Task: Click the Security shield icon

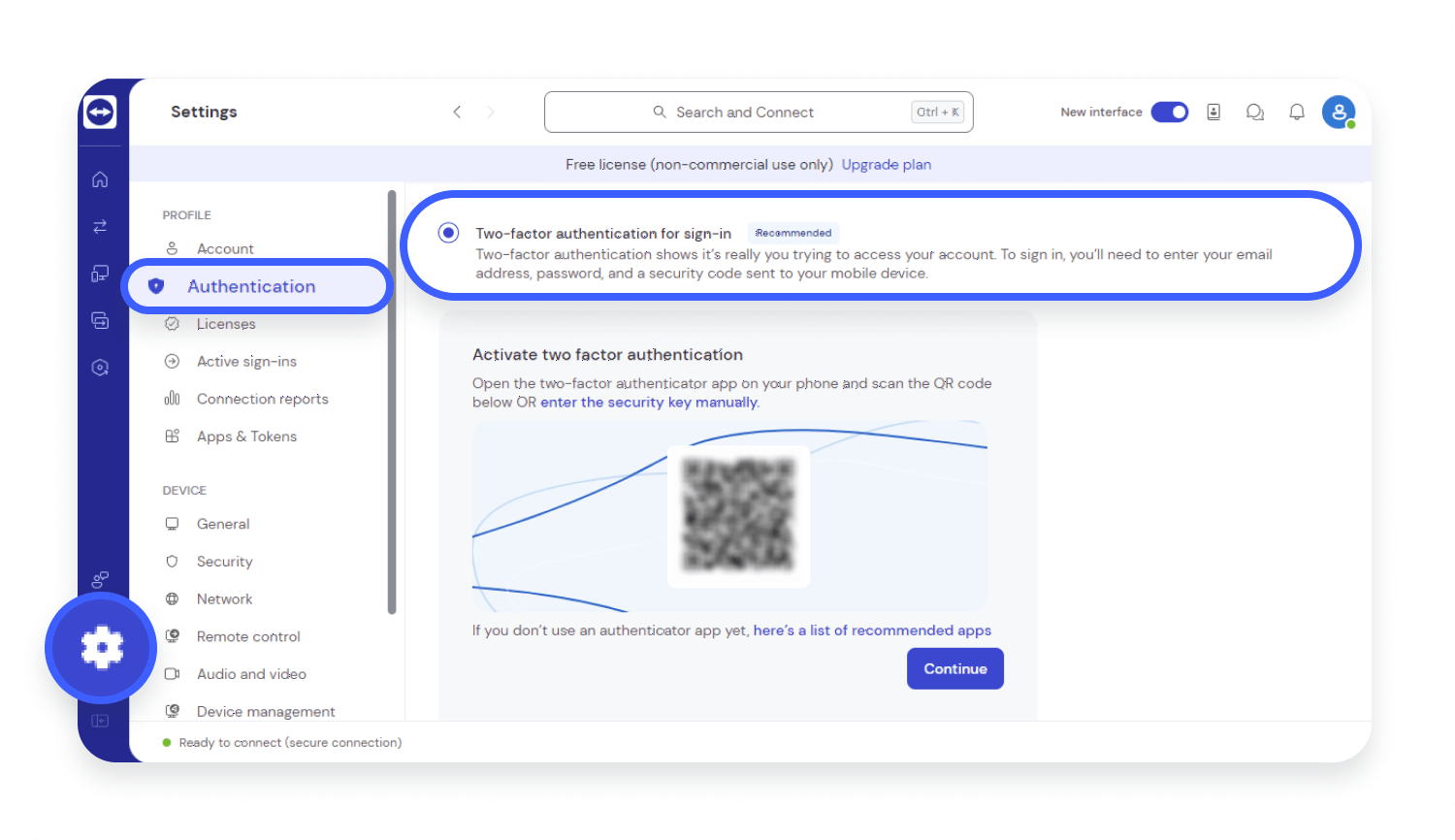Action: click(172, 562)
